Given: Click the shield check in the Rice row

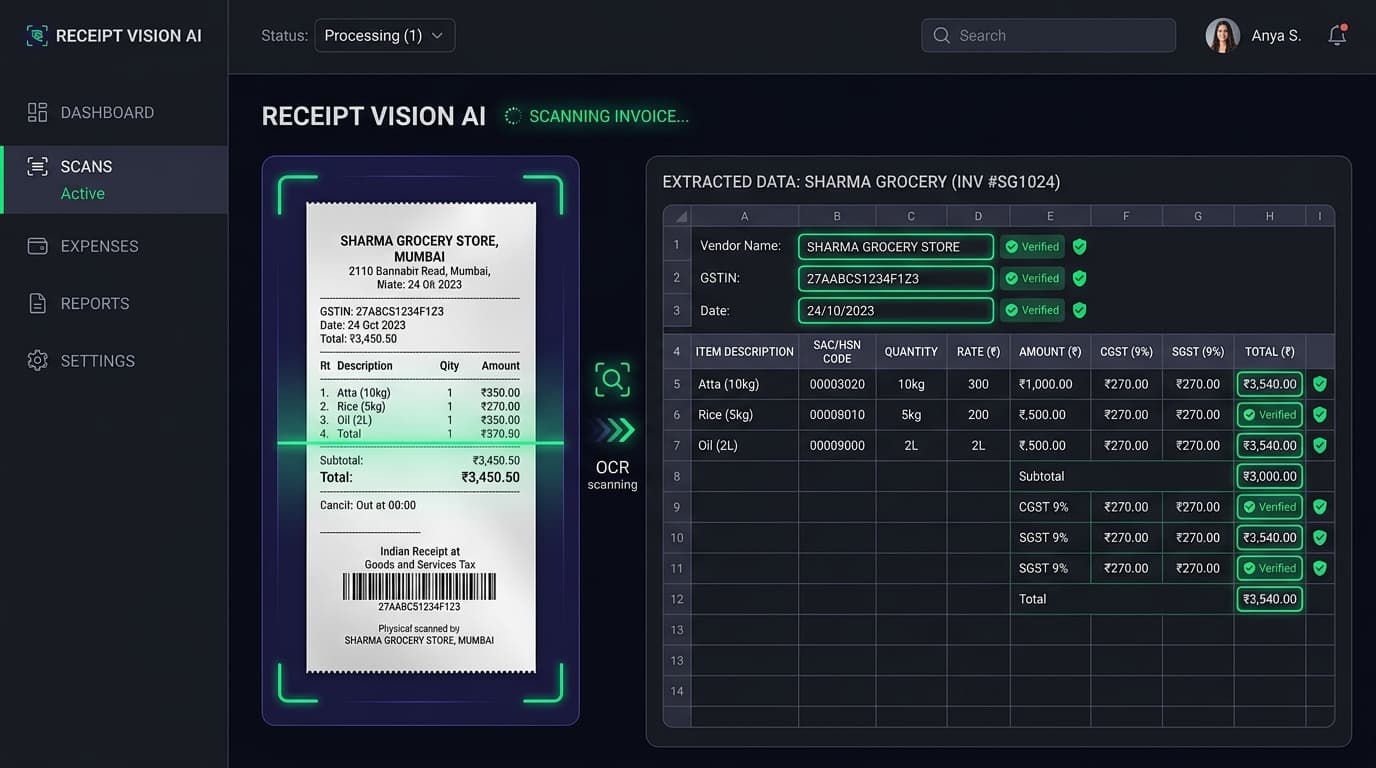Looking at the screenshot, I should pyautogui.click(x=1320, y=415).
